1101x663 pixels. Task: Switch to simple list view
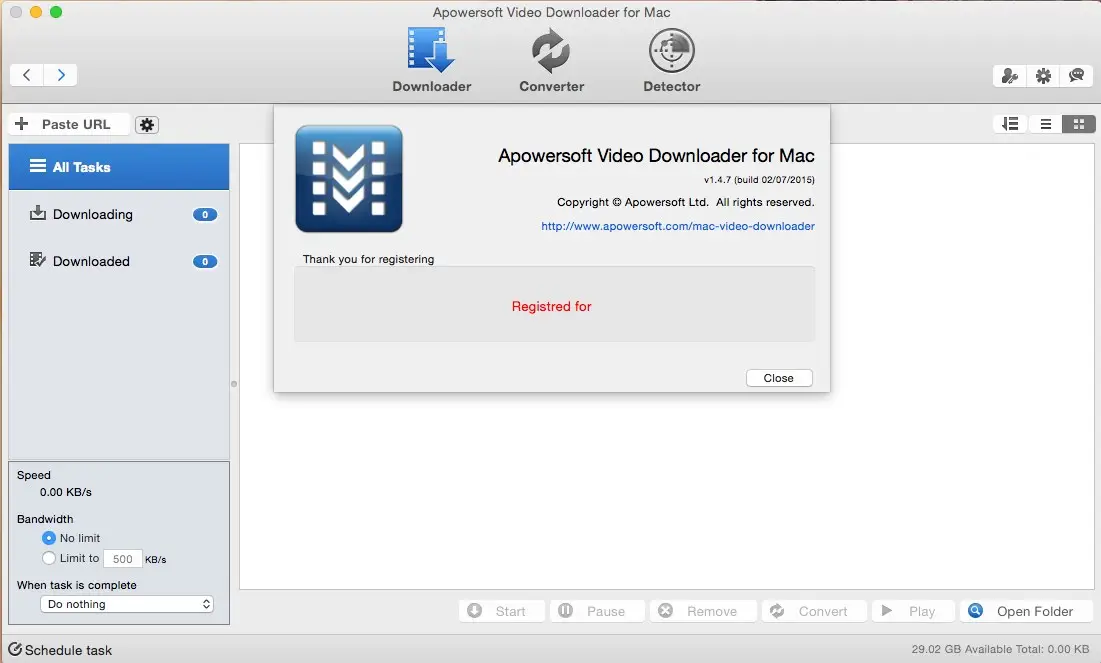[x=1046, y=124]
